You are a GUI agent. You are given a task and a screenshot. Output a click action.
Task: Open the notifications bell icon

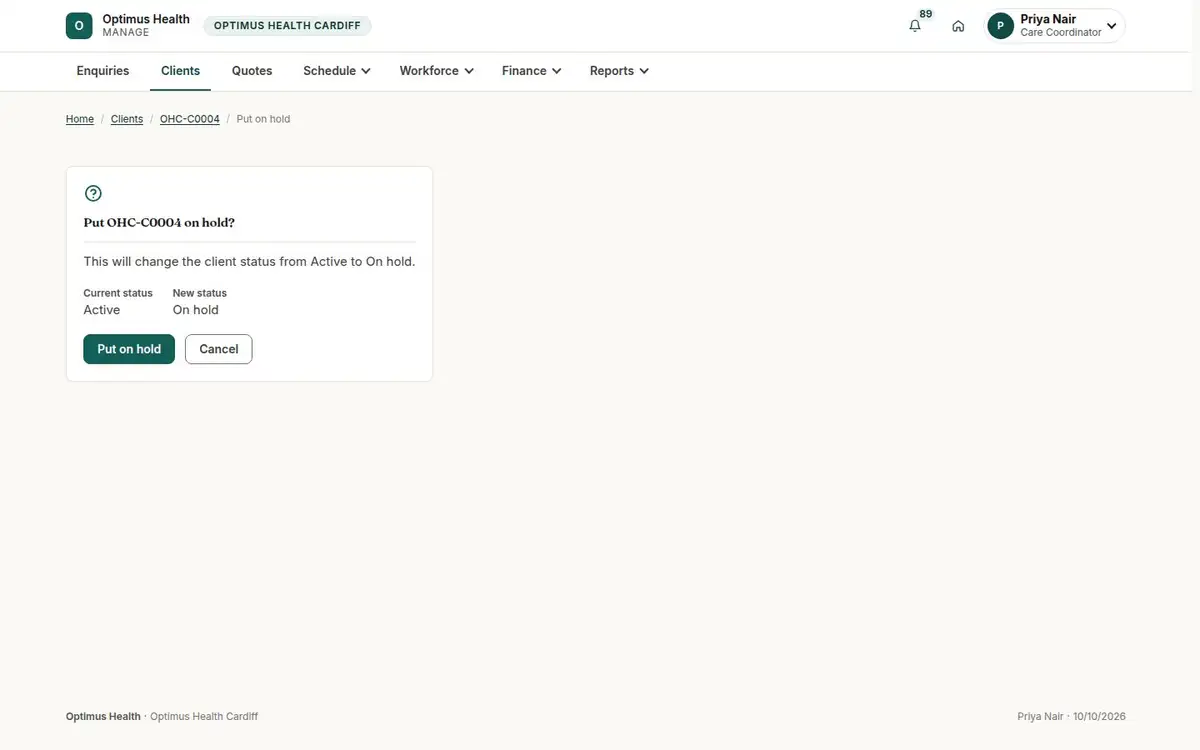tap(915, 26)
